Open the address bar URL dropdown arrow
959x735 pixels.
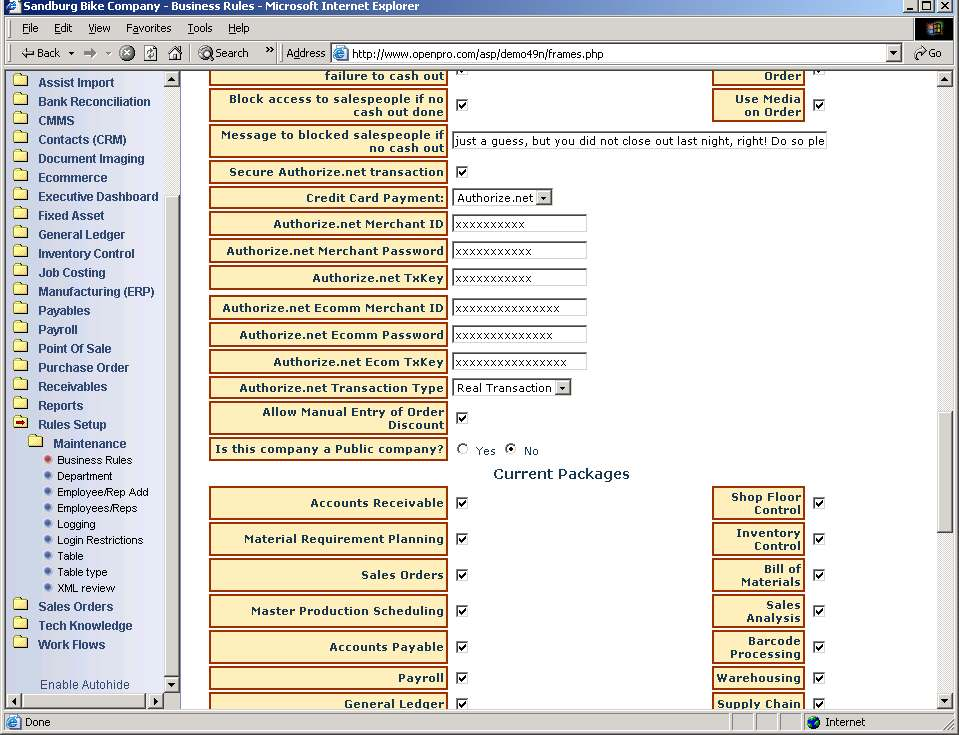coord(892,53)
